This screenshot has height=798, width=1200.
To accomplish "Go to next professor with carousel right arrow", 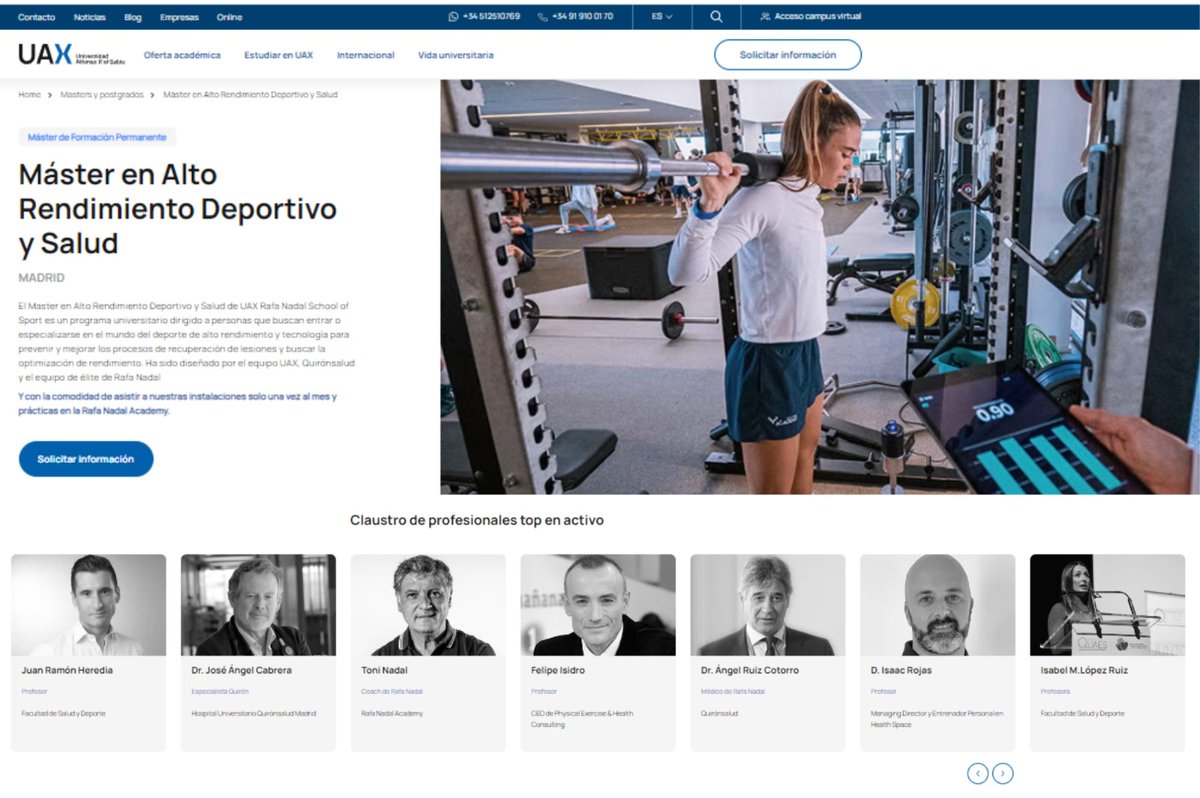I will pos(1003,773).
